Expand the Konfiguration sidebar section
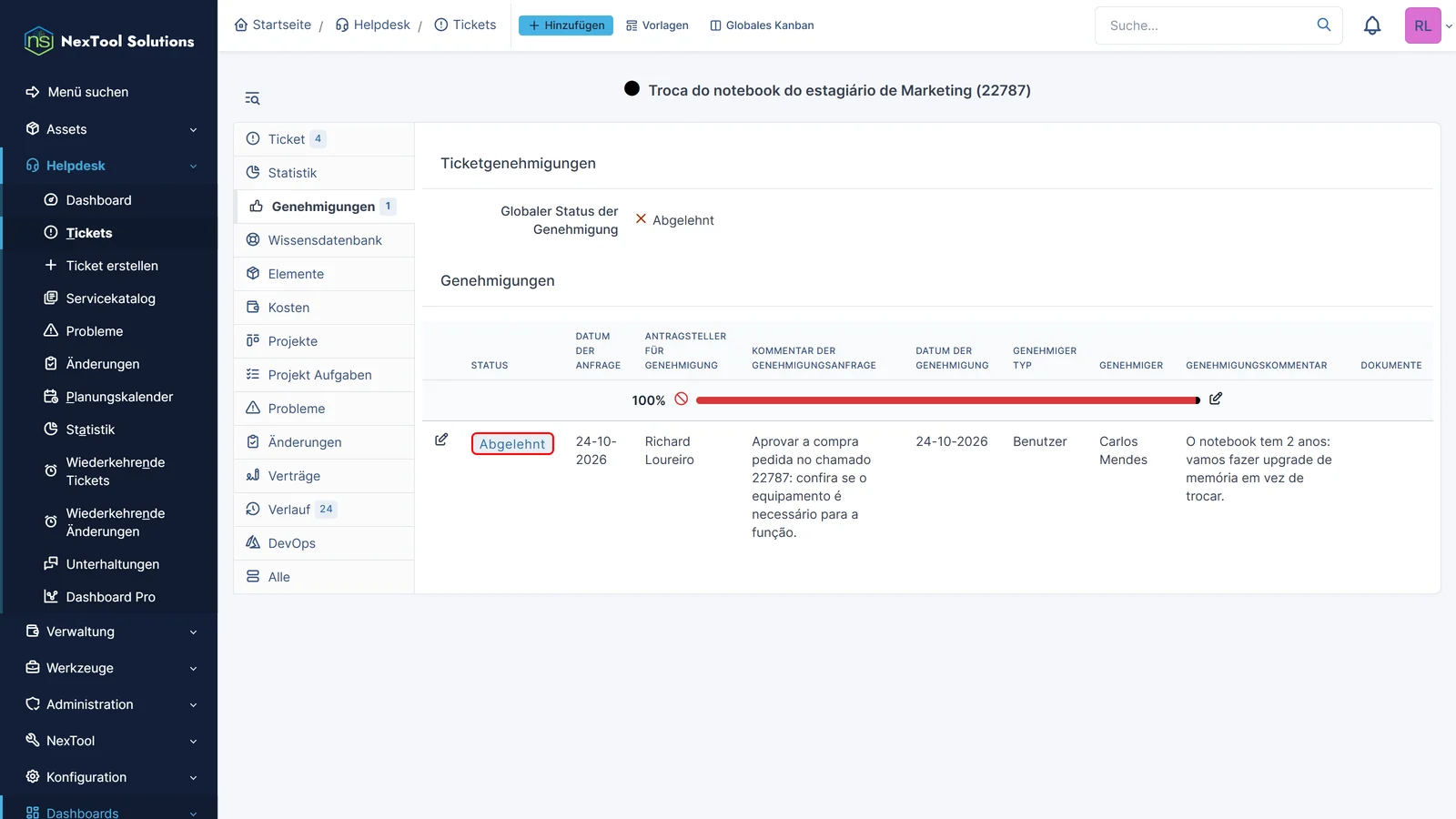 click(x=109, y=777)
